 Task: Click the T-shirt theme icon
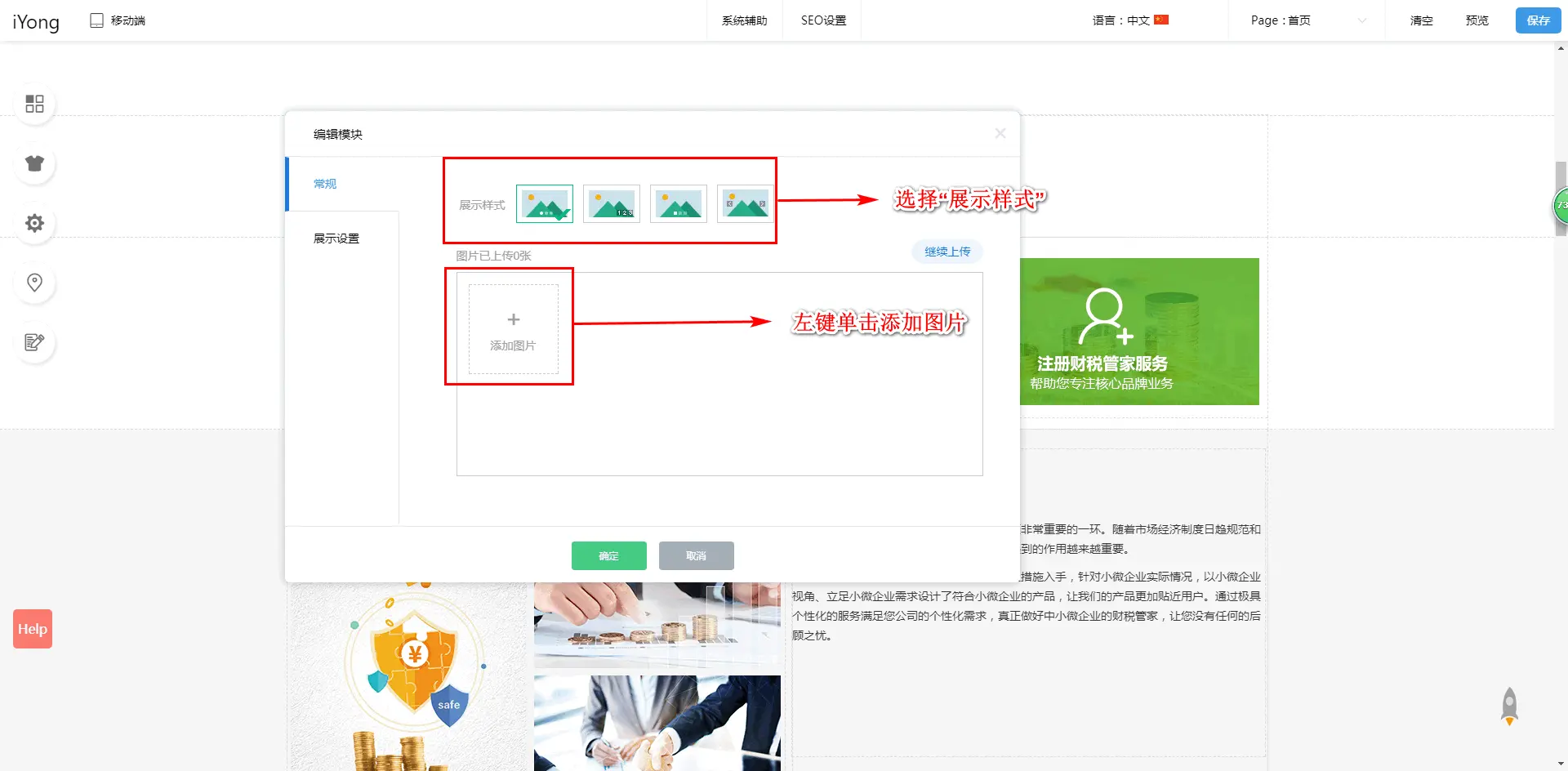click(x=34, y=163)
